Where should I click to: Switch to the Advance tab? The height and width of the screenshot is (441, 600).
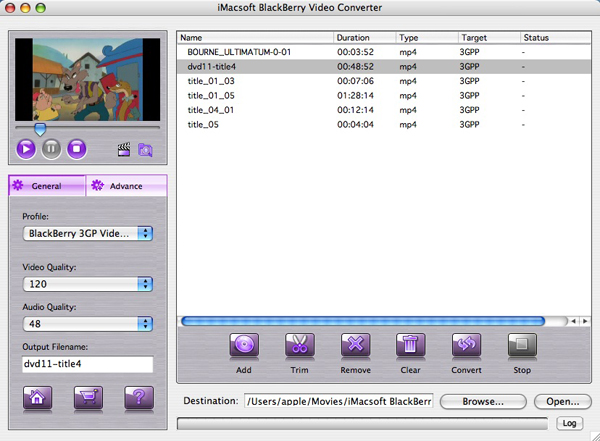pos(126,186)
